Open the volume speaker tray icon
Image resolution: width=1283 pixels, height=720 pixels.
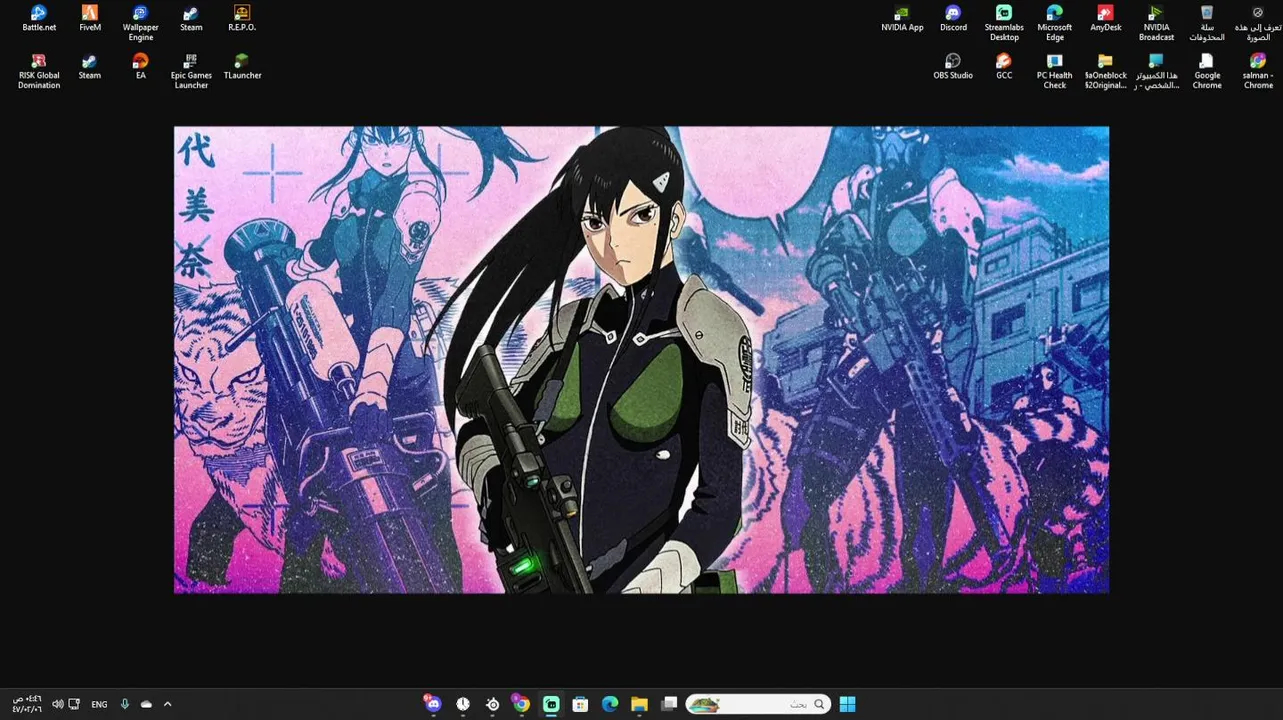pos(57,704)
